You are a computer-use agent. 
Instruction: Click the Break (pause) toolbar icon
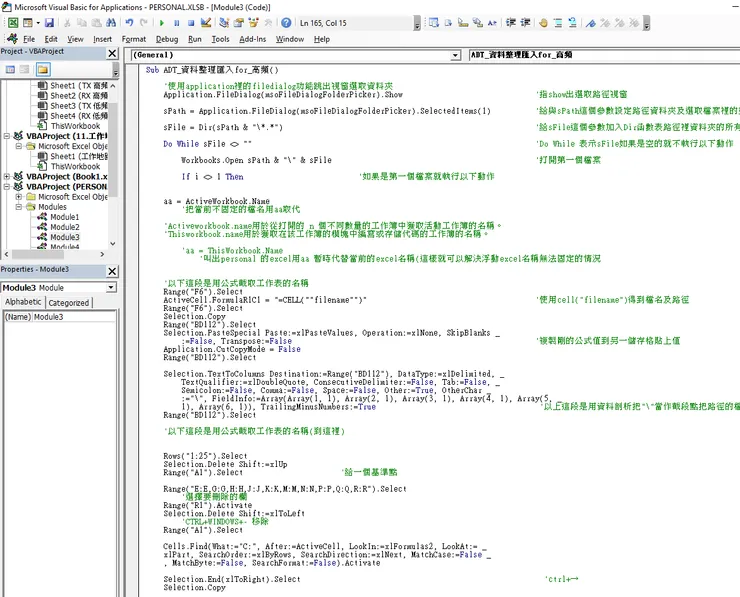tap(177, 22)
